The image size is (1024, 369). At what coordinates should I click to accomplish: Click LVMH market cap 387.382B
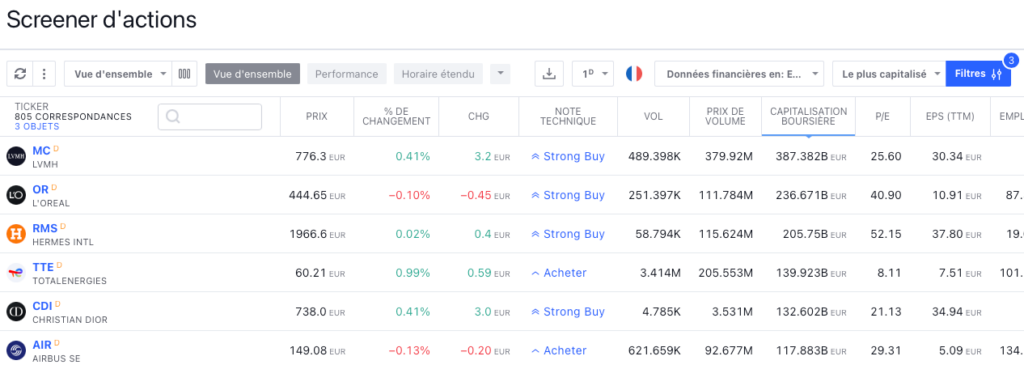[x=811, y=156]
